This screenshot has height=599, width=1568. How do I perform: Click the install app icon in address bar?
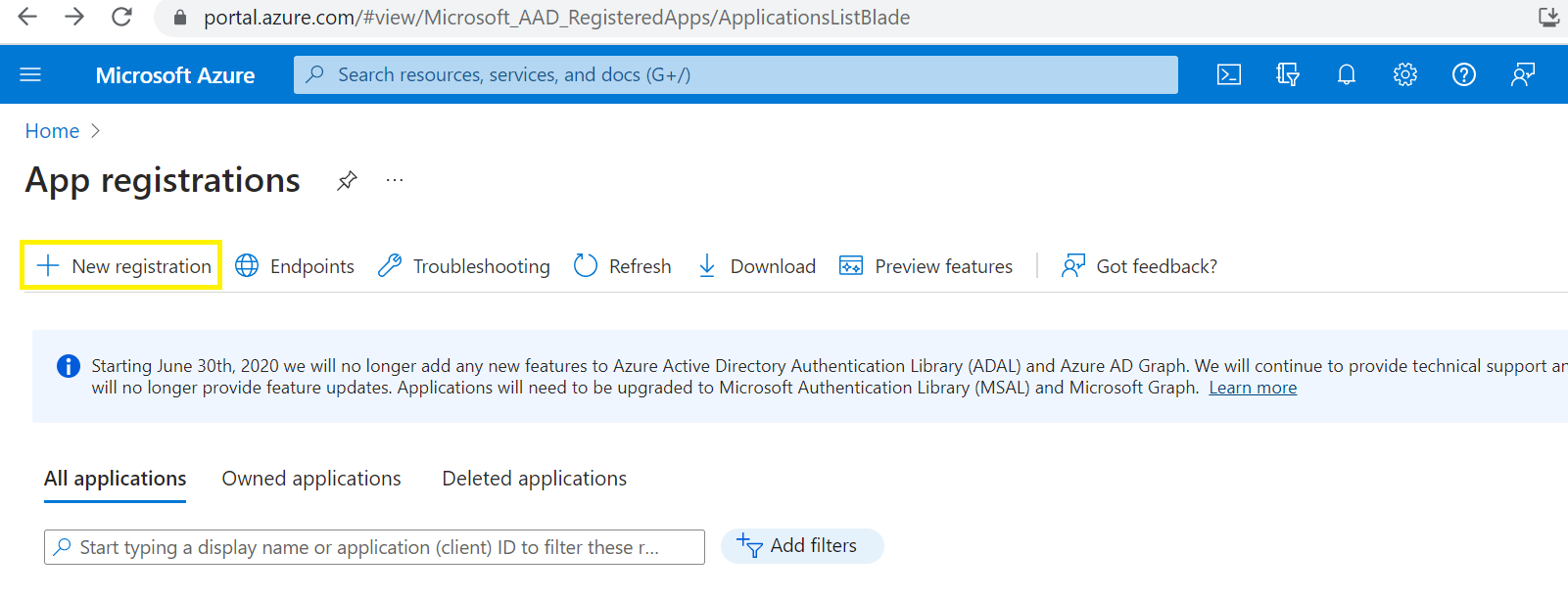click(1548, 17)
